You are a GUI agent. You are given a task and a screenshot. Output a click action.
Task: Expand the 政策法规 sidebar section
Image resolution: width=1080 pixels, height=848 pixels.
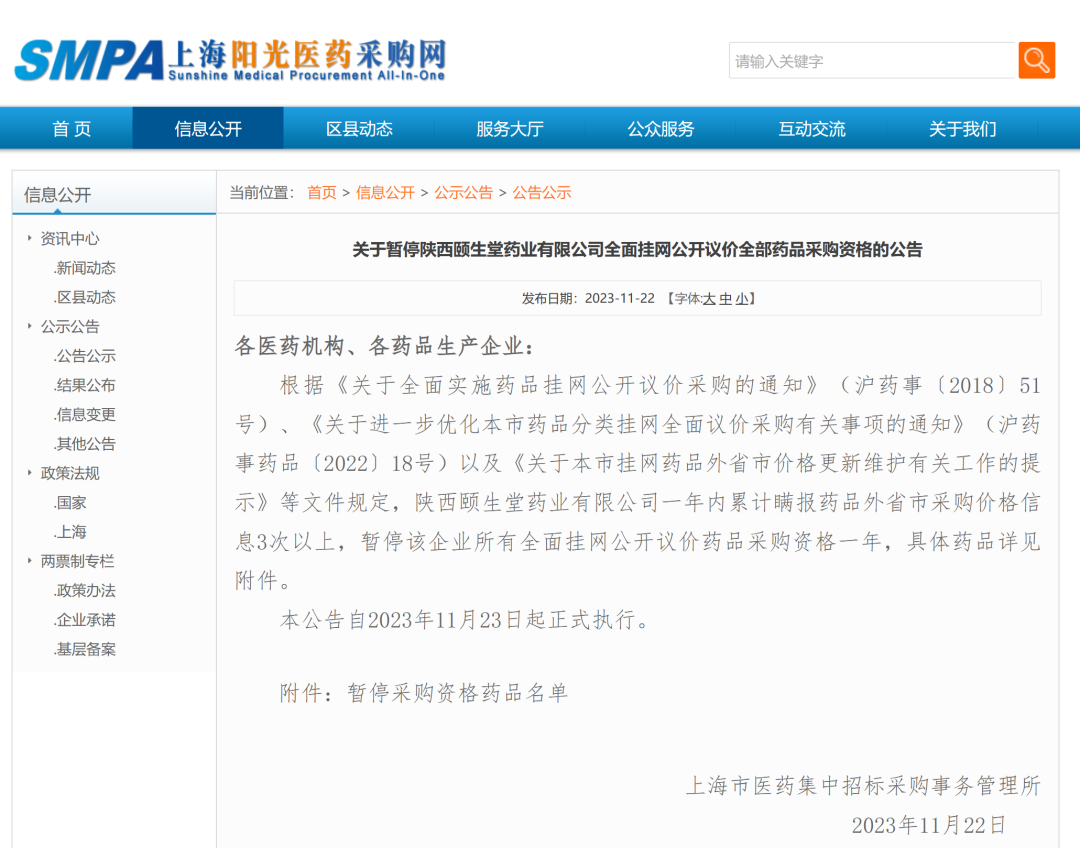click(70, 473)
